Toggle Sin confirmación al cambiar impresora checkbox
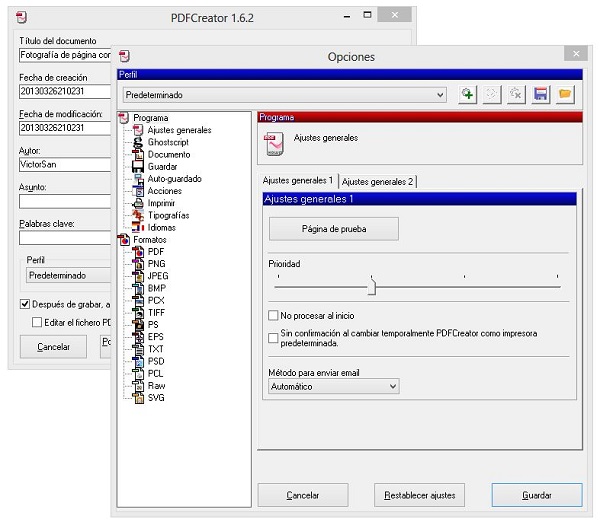The image size is (600, 522). 274,338
